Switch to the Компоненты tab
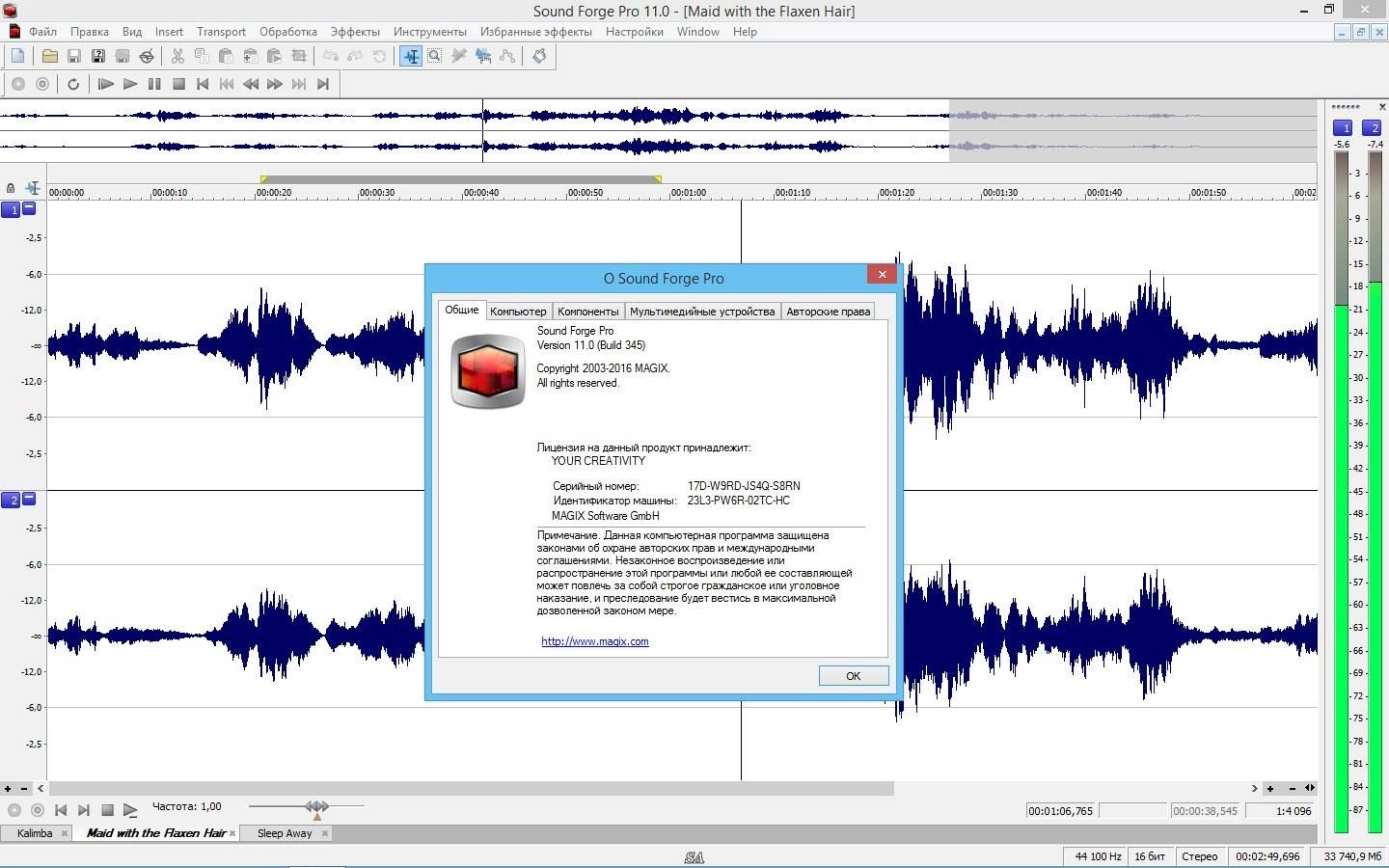Screen dimensions: 1389x868 point(588,312)
